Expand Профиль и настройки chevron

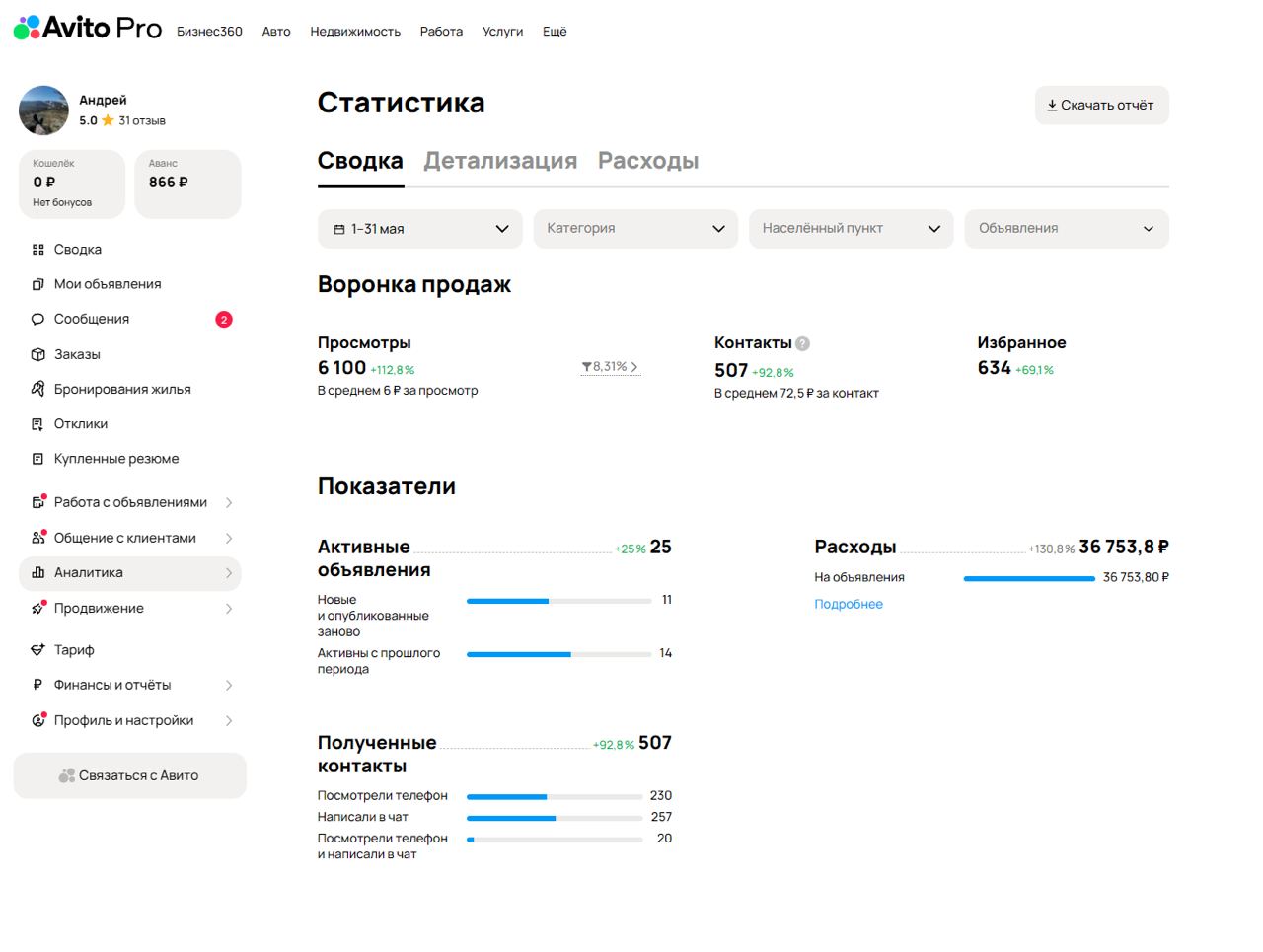[x=229, y=720]
